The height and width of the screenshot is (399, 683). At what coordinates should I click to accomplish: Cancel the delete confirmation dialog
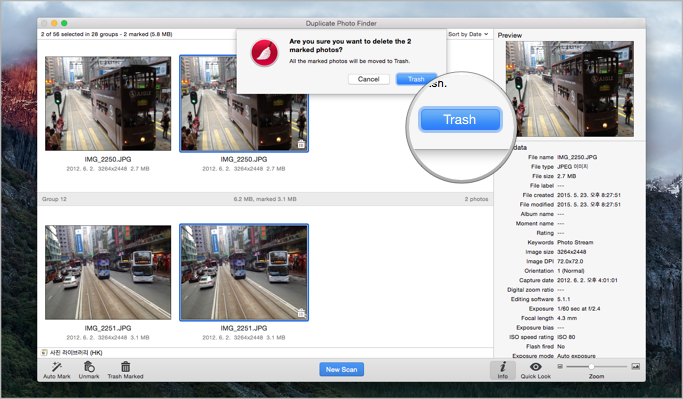pos(369,79)
